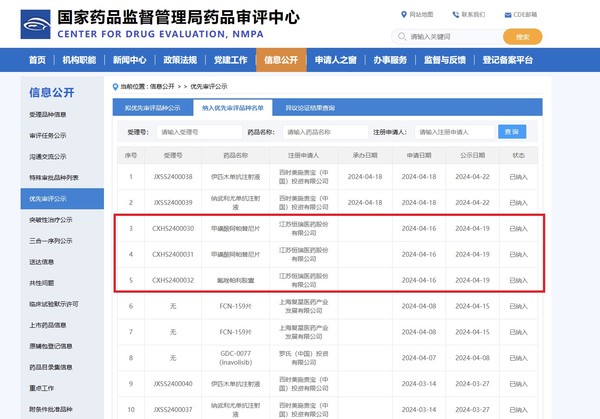Go to 首页 in the navigation bar

coord(37,60)
